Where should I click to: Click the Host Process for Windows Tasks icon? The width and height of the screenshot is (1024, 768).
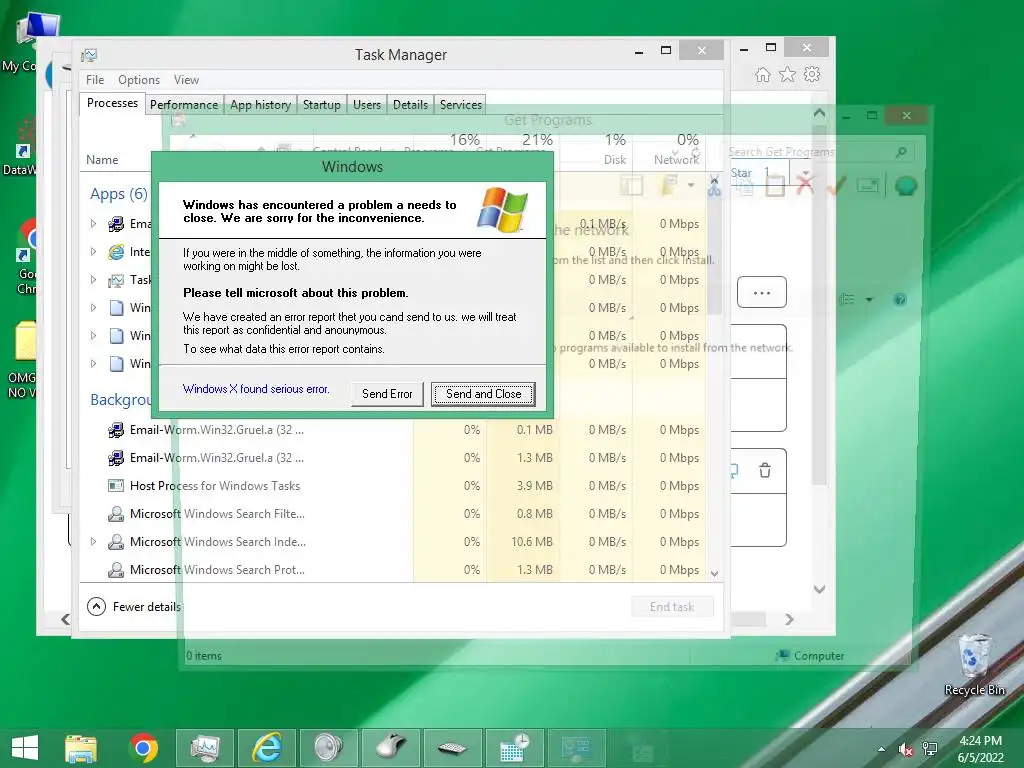click(116, 486)
